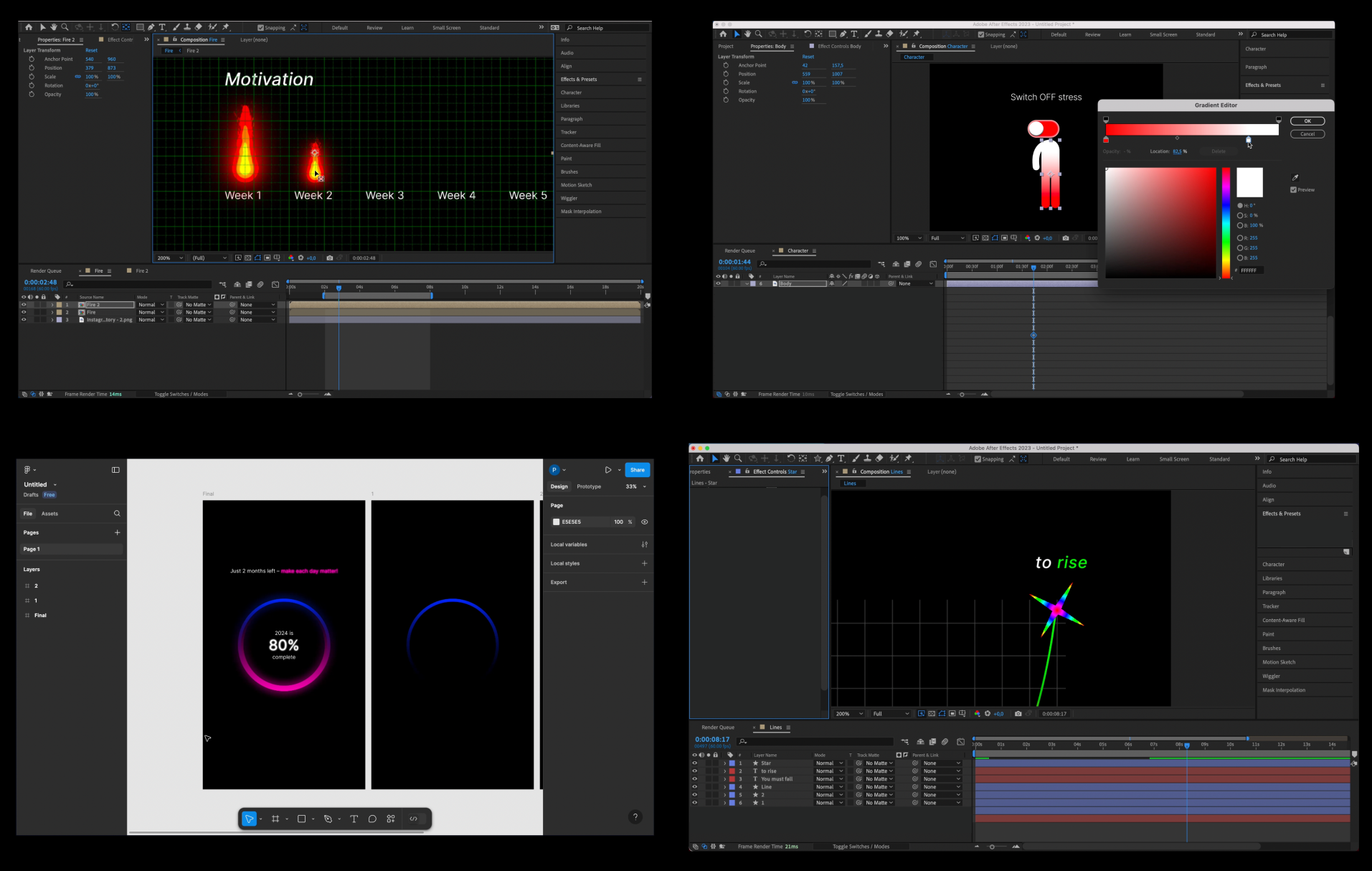Viewport: 1372px width, 871px height.
Task: Click Home icon in Lines After Effects window
Action: coord(700,458)
